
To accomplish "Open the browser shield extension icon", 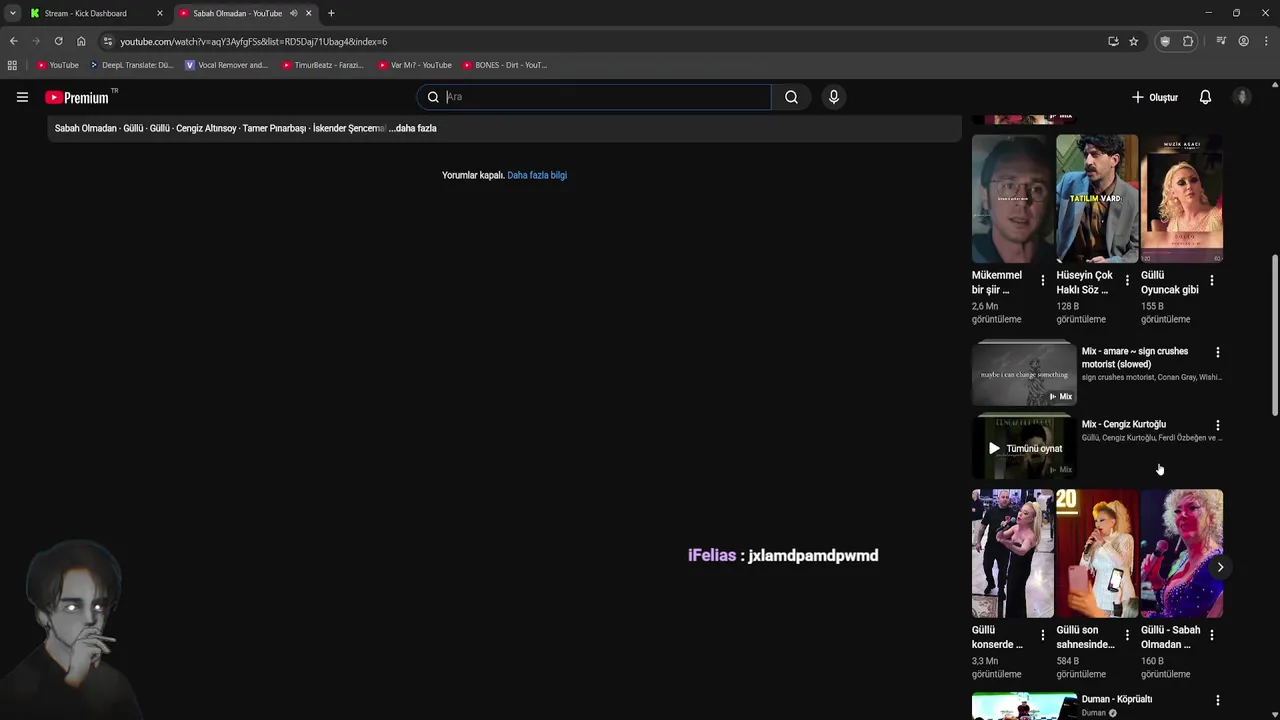I will tap(1165, 41).
